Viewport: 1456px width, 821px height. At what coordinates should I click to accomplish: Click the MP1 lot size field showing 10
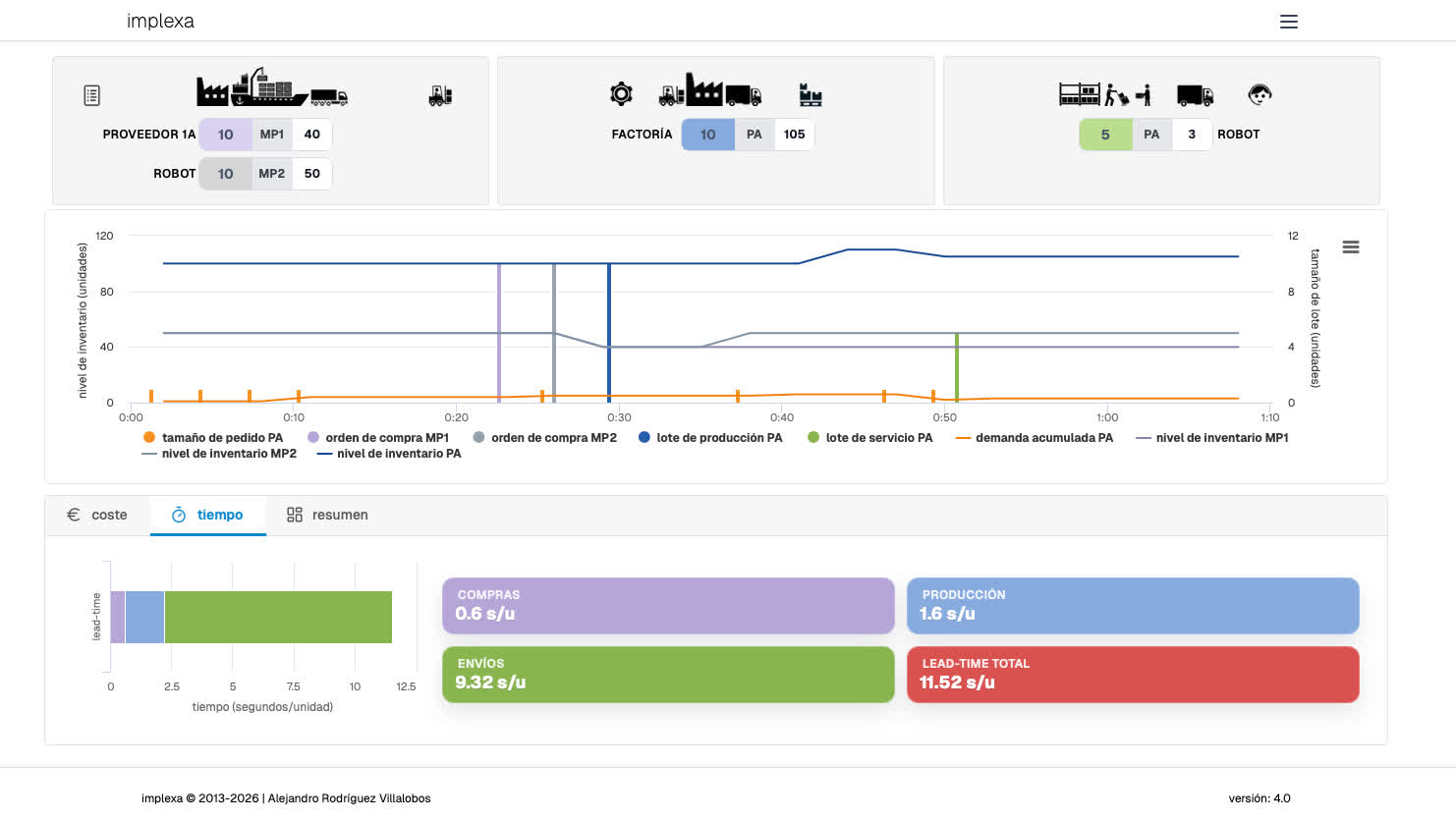tap(225, 135)
